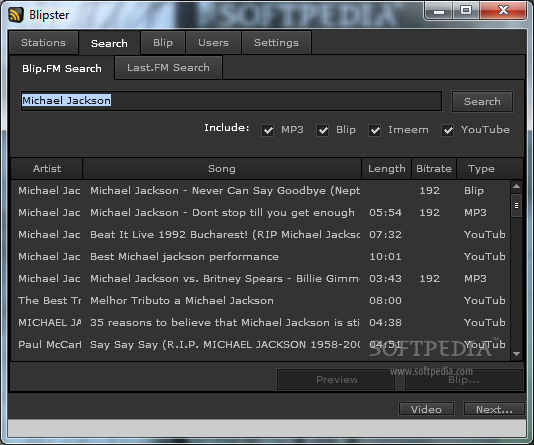Screen dimensions: 534x445
Task: Click the results list scrollbar thumb
Action: point(516,205)
